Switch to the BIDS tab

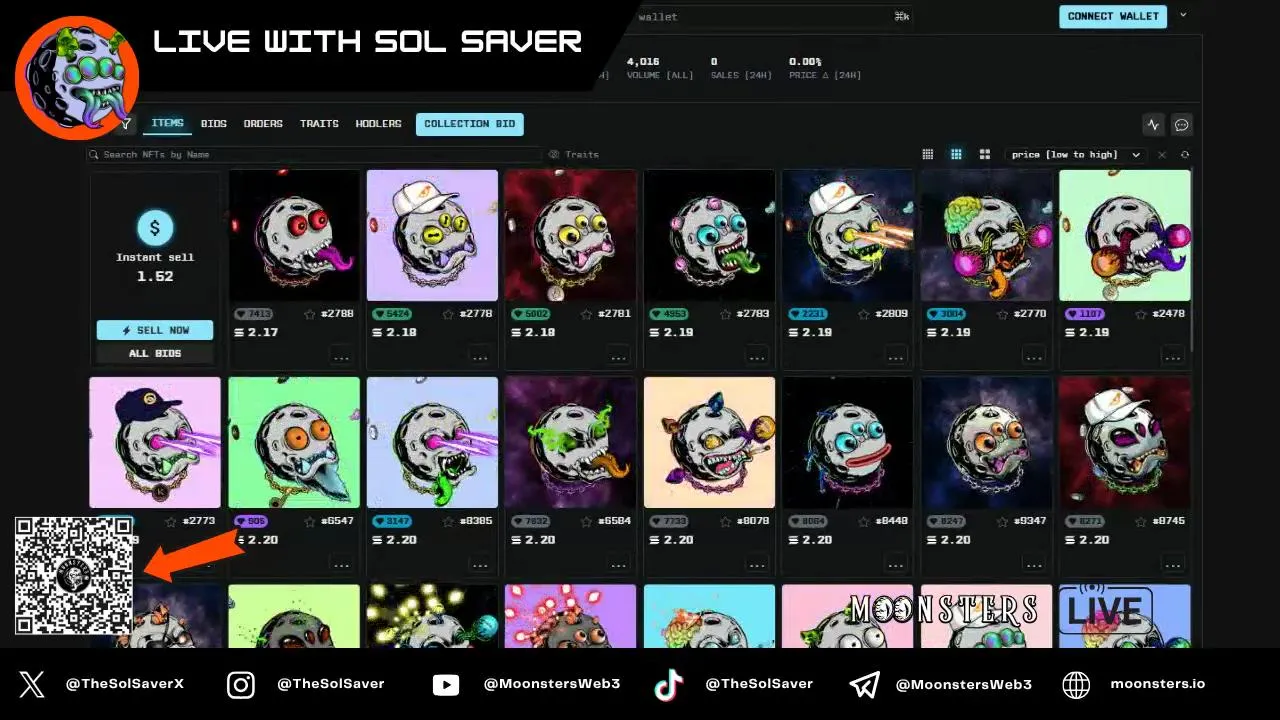click(x=214, y=124)
